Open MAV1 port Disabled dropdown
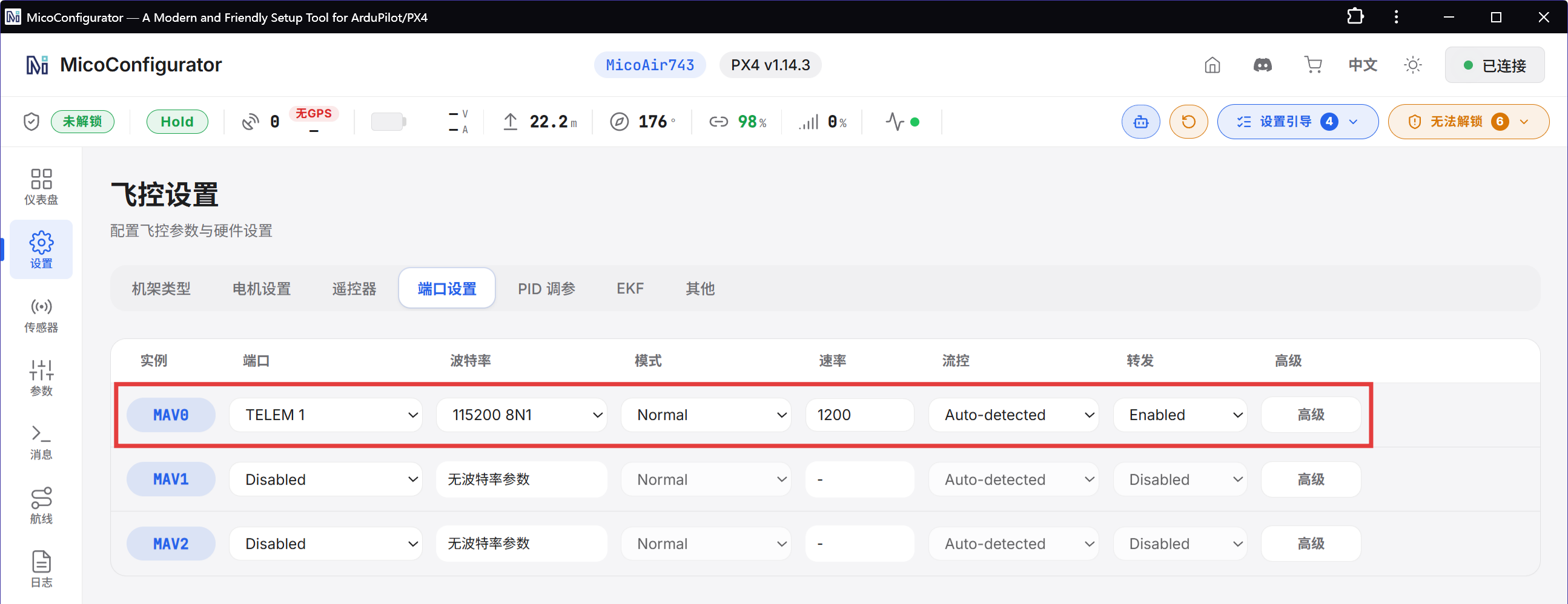The image size is (1568, 604). (326, 479)
